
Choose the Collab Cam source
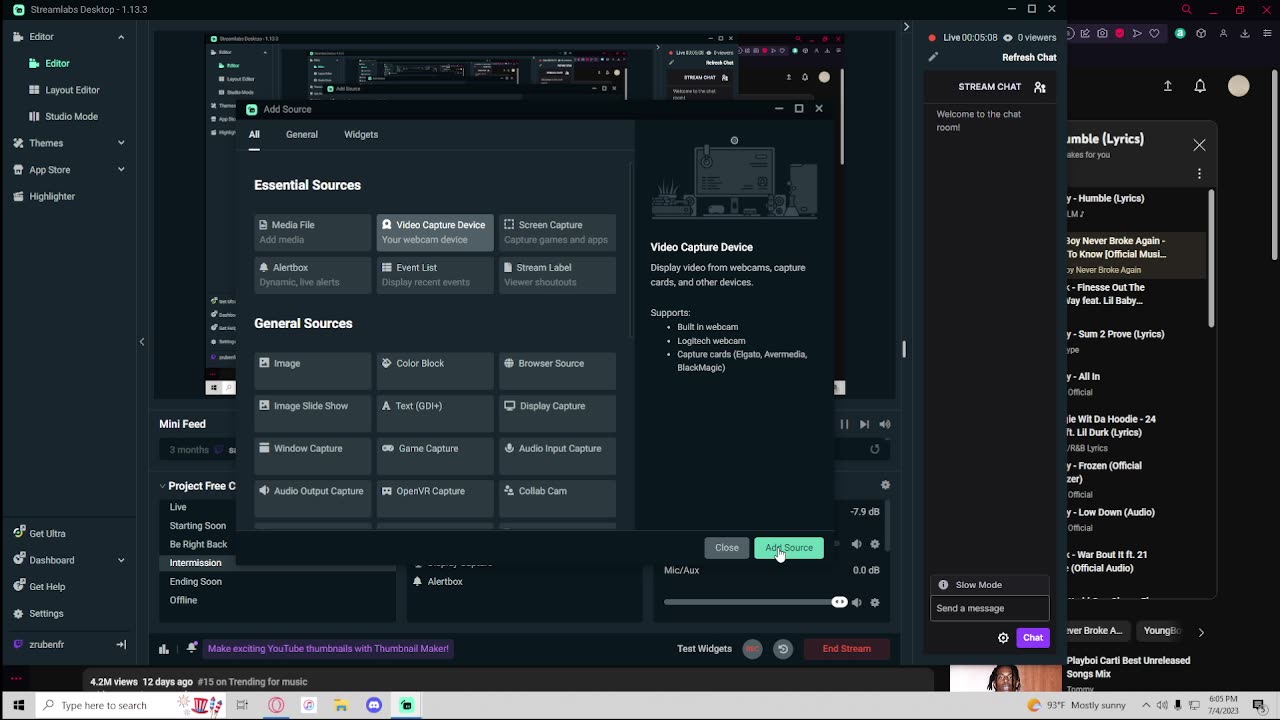557,499
